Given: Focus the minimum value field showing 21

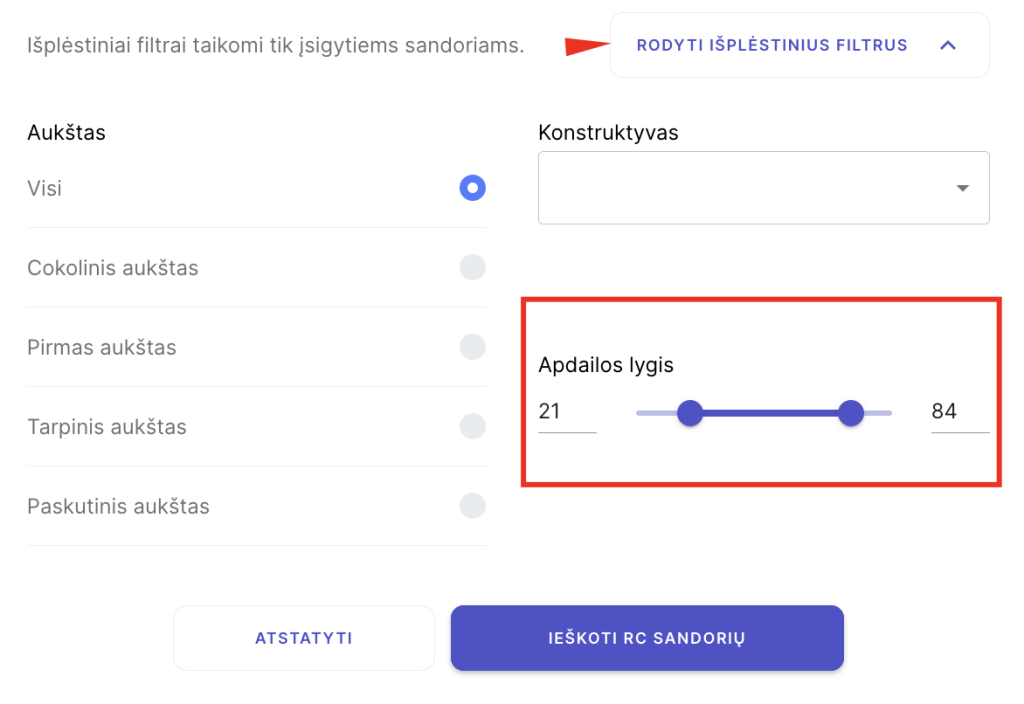Looking at the screenshot, I should (566, 412).
